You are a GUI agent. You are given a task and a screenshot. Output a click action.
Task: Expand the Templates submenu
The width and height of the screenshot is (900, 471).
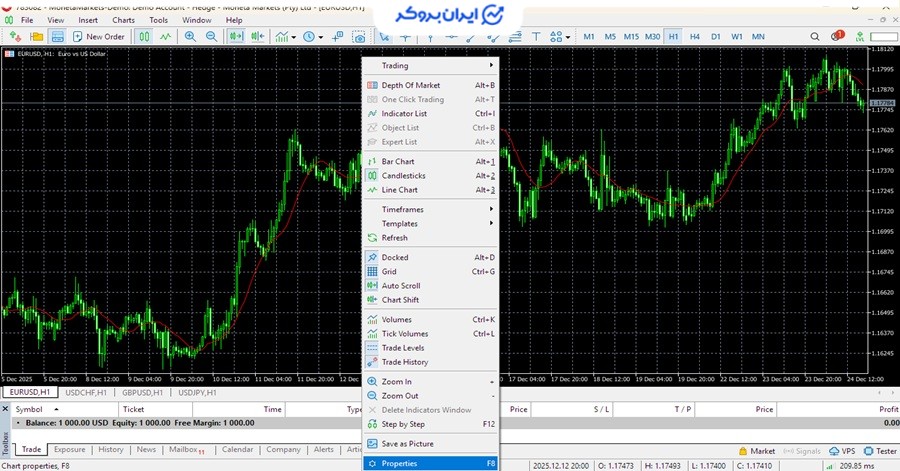399,224
